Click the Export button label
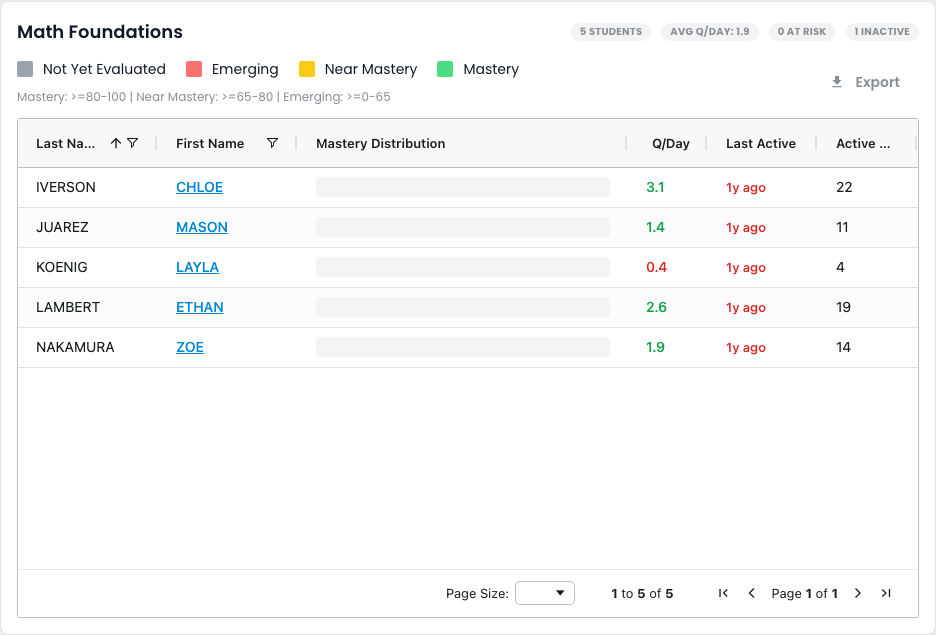This screenshot has height=635, width=936. click(877, 82)
